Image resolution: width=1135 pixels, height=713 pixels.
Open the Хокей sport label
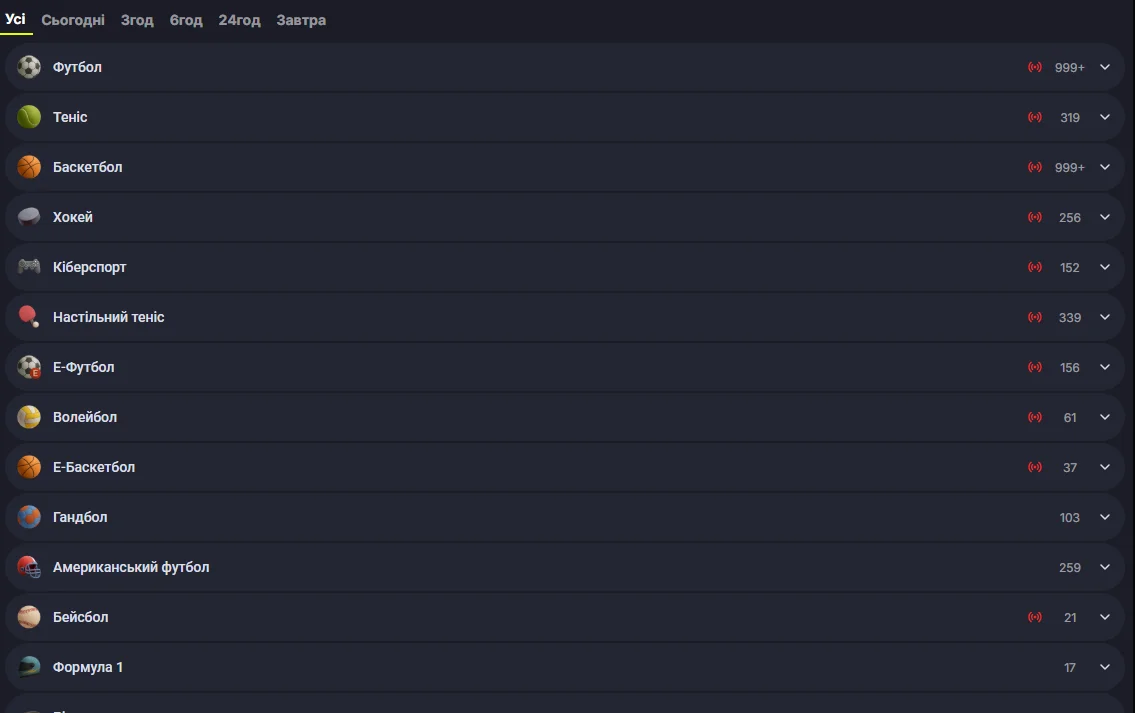[72, 217]
